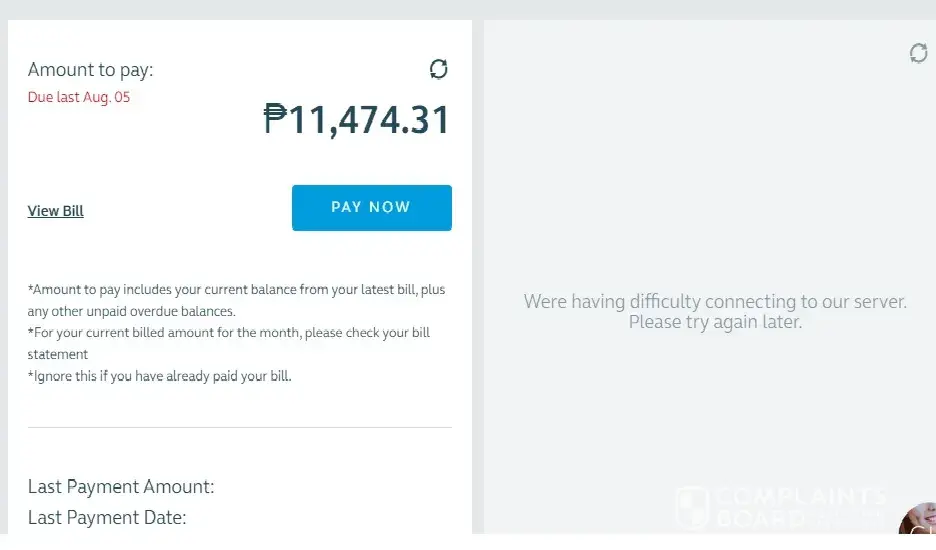
Task: Click the "Please try again later." text
Action: tap(715, 323)
